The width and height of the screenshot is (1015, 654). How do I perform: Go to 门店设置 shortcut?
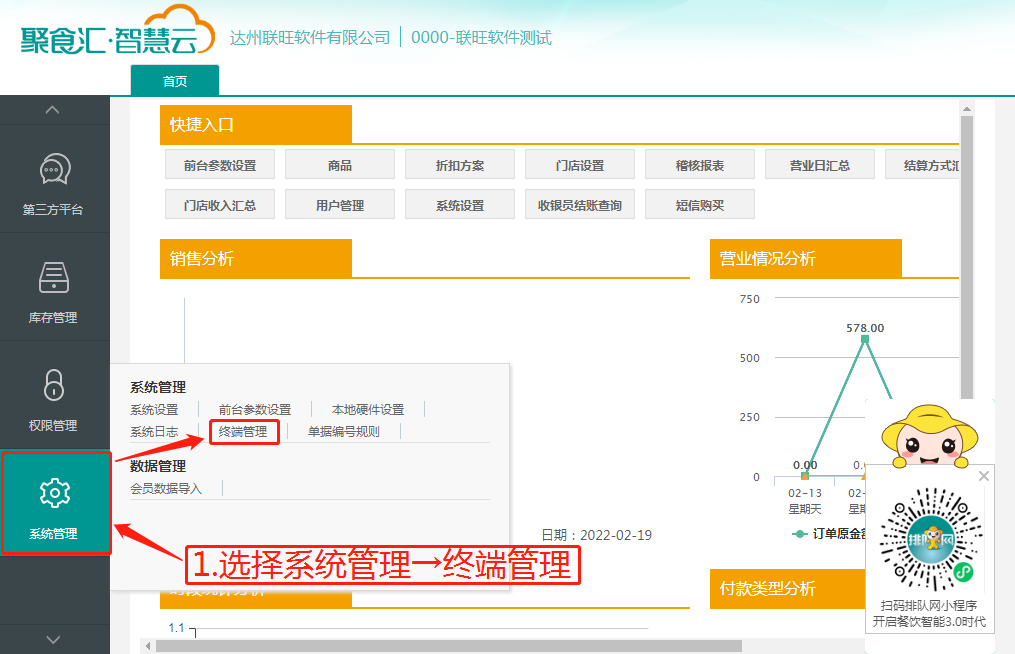click(580, 164)
